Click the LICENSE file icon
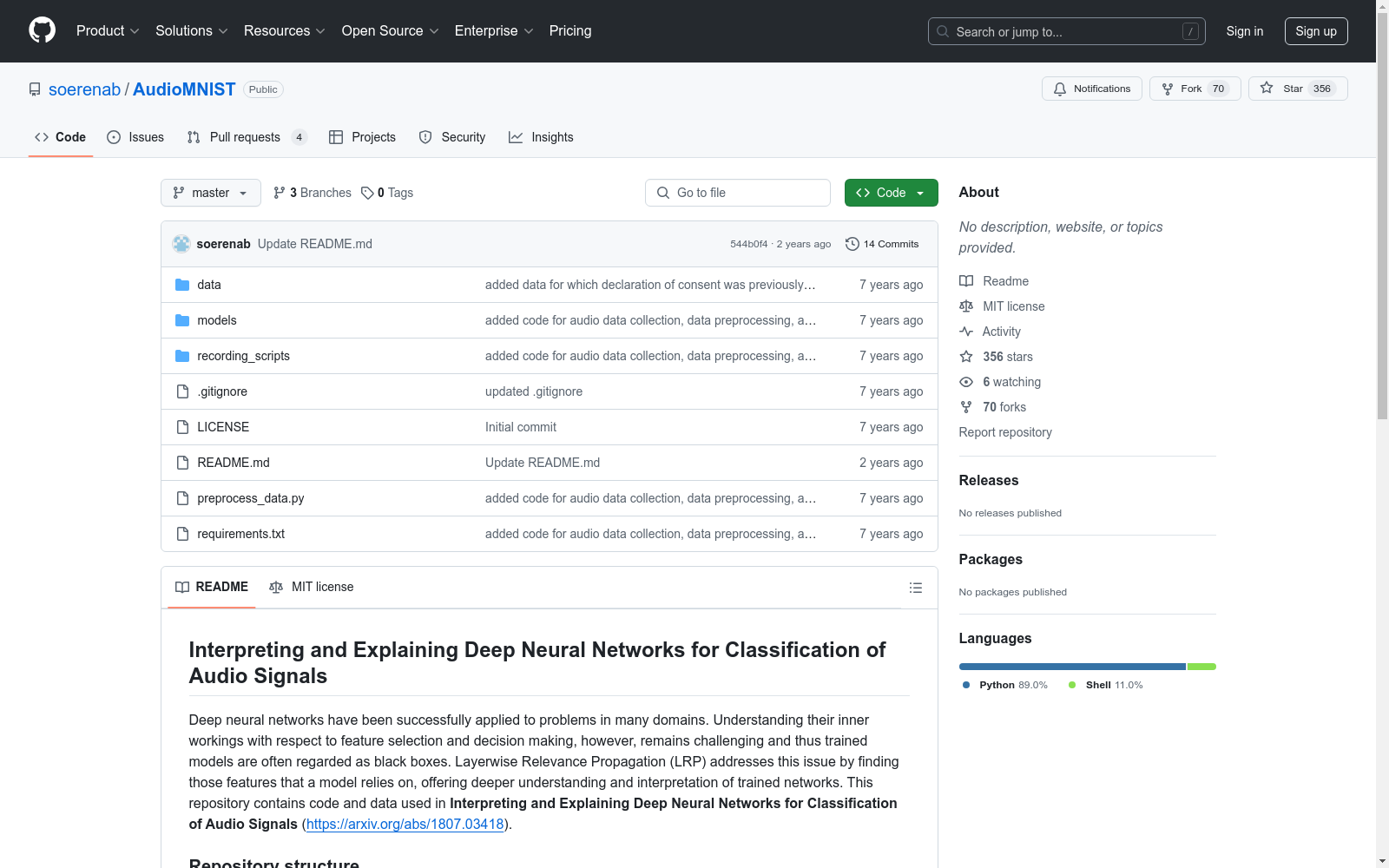Viewport: 1389px width, 868px height. pos(182,427)
